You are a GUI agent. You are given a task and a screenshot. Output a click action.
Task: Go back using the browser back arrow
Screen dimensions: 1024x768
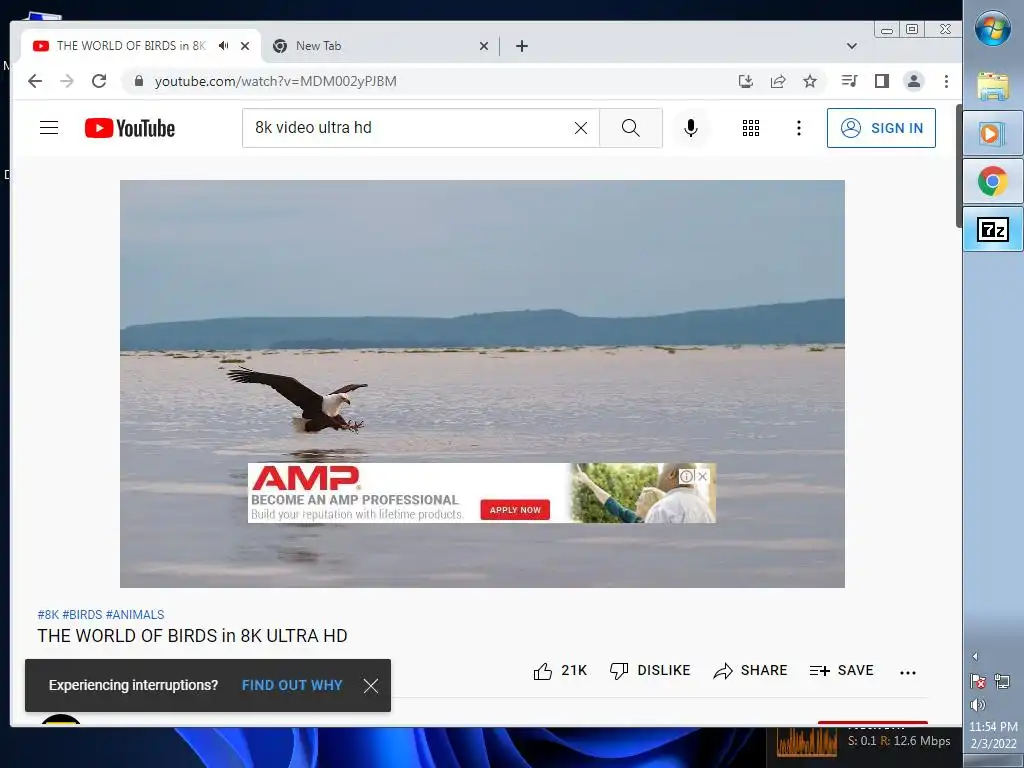(x=35, y=81)
